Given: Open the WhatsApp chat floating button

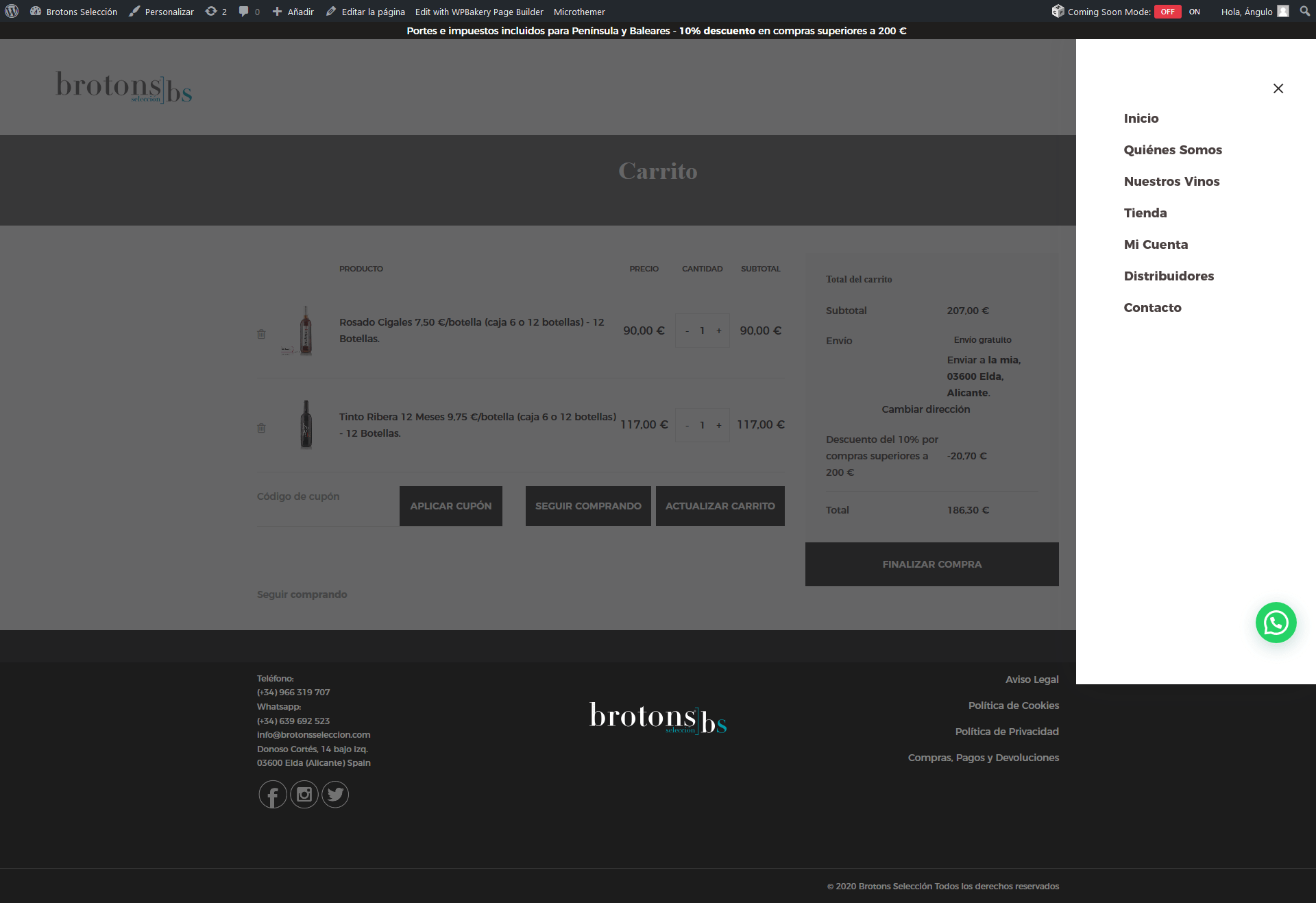Looking at the screenshot, I should 1276,623.
